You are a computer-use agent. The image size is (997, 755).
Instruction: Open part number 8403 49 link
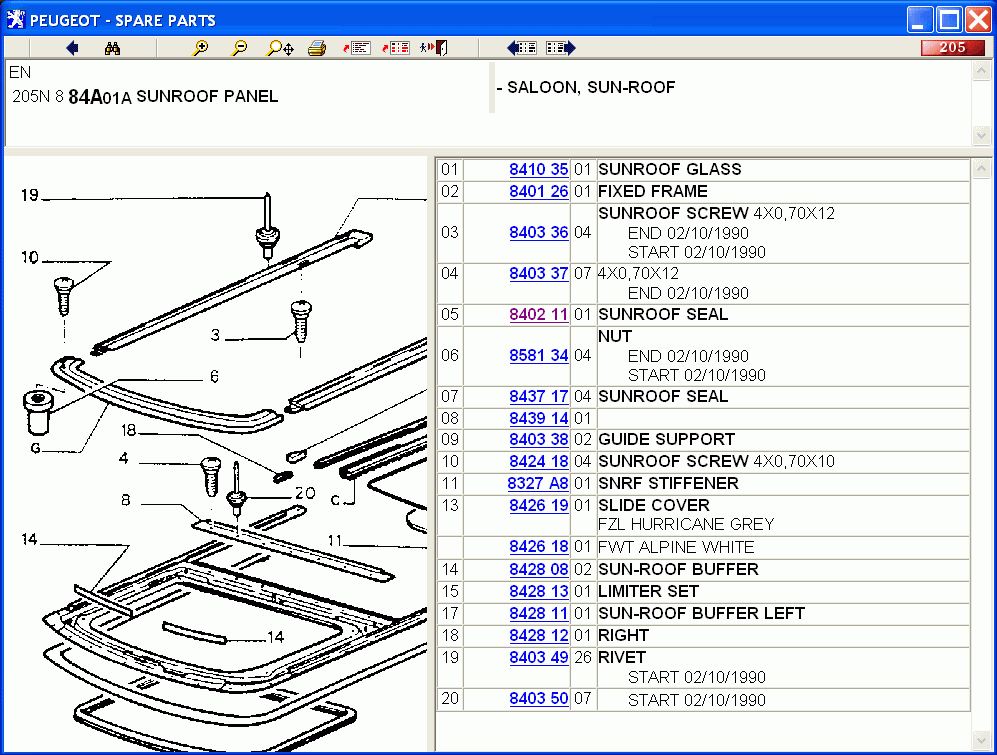539,657
